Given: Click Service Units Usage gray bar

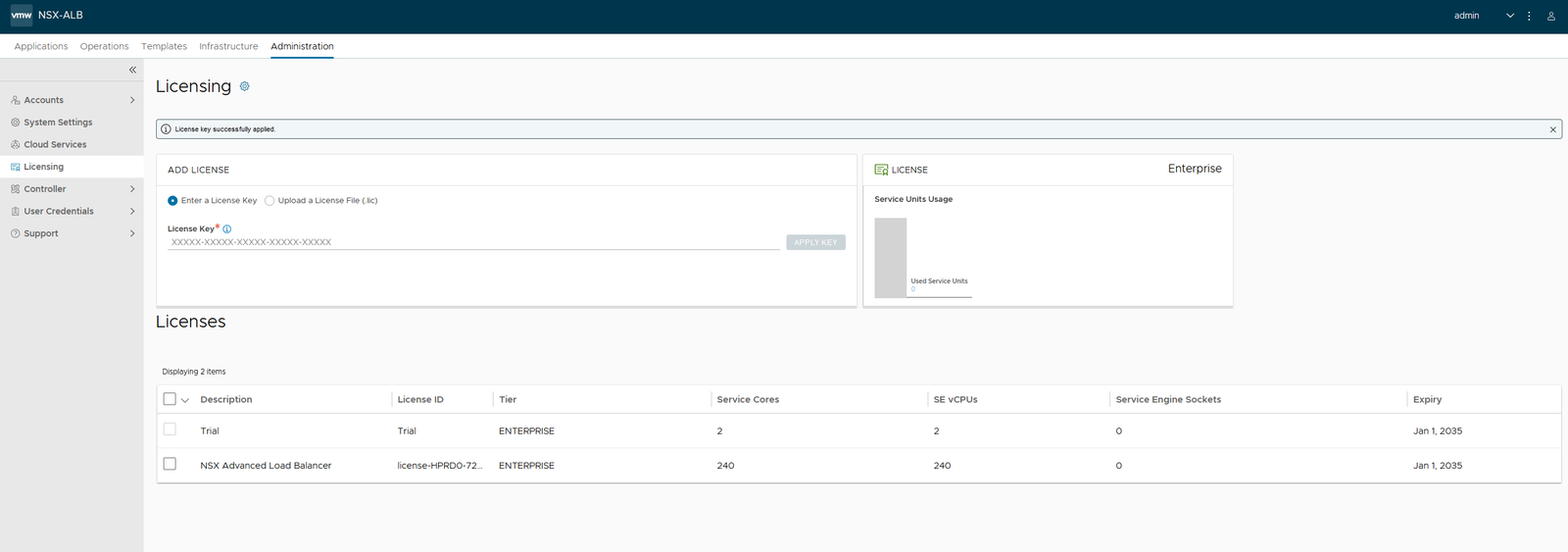Looking at the screenshot, I should [x=890, y=258].
